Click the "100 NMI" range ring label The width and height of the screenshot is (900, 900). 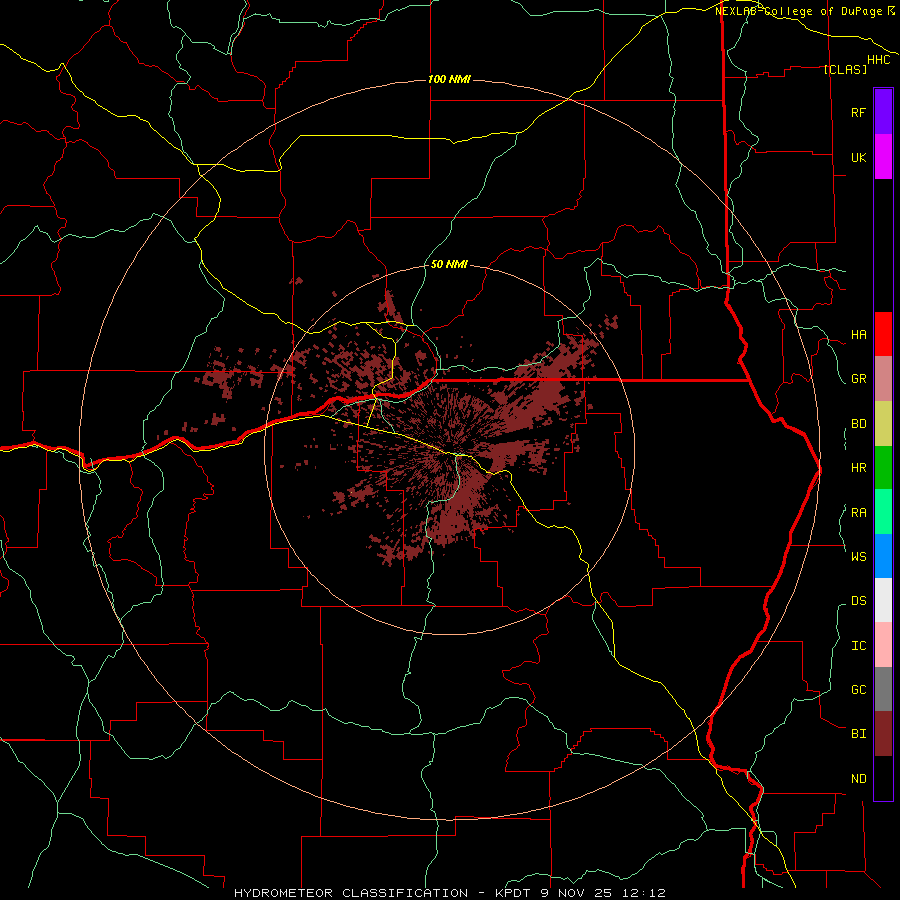[449, 79]
